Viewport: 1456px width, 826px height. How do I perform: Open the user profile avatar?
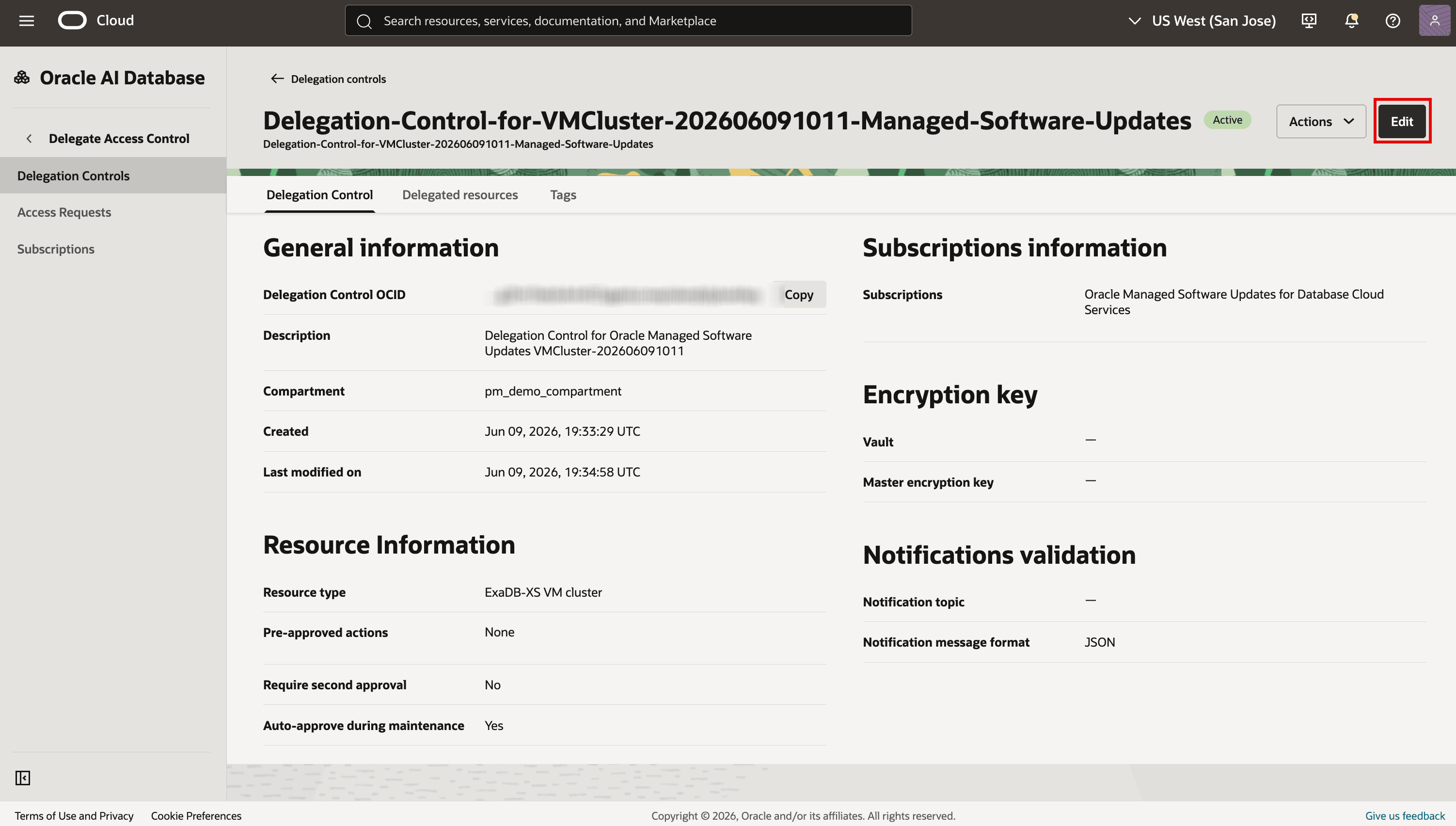click(1434, 20)
